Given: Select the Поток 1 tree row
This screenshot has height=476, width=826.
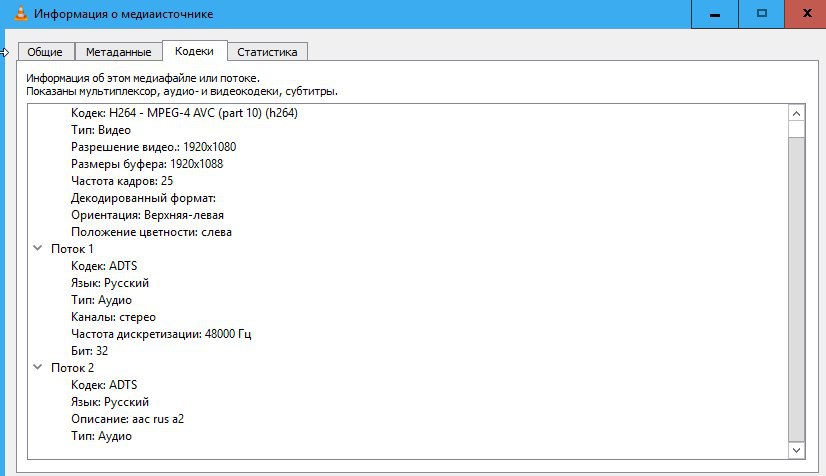Looking at the screenshot, I should [x=72, y=249].
